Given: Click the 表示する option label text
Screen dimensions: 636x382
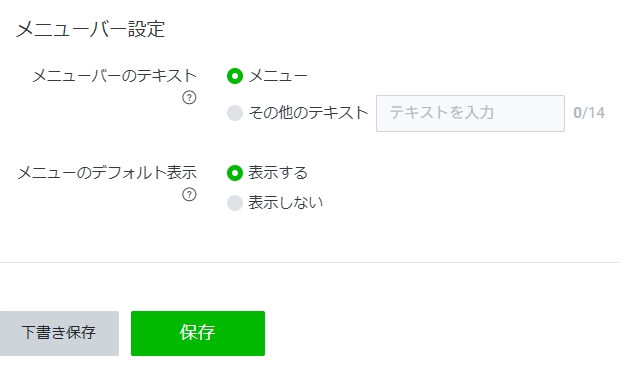Looking at the screenshot, I should 278,173.
